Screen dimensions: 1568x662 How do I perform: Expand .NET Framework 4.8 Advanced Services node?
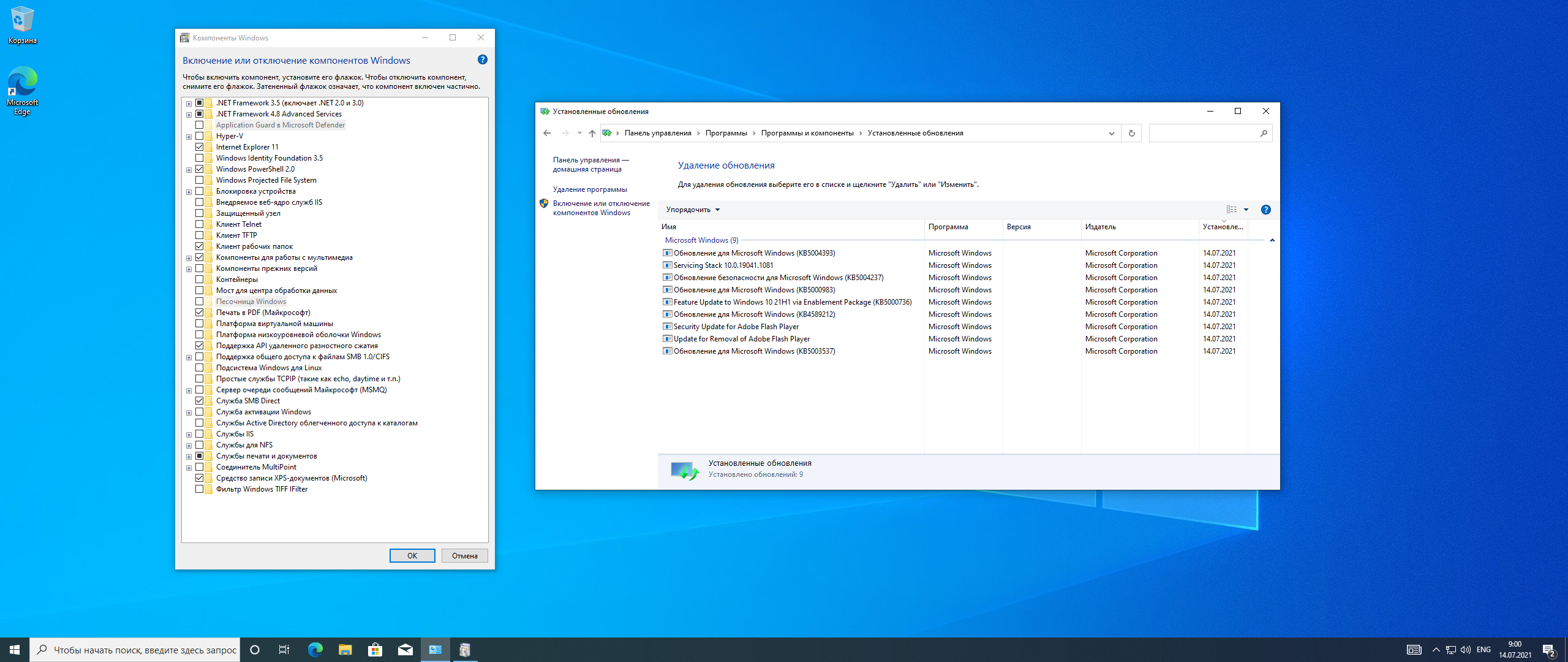tap(189, 115)
